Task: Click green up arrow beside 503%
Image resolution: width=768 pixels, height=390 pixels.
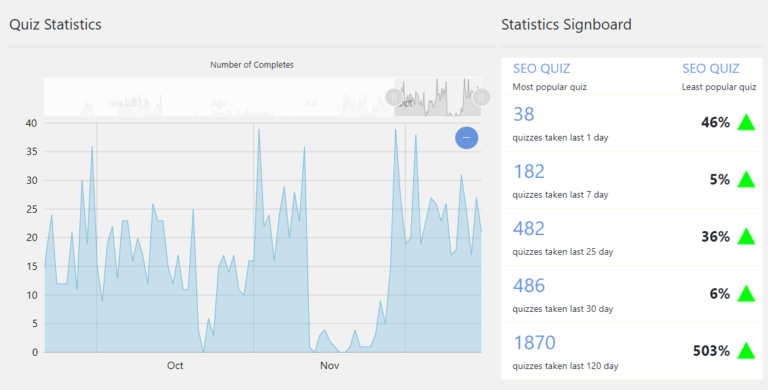Action: 746,351
